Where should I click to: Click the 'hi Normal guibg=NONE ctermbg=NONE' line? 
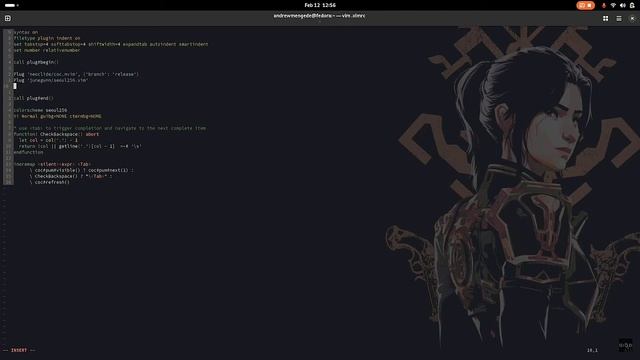tap(58, 116)
